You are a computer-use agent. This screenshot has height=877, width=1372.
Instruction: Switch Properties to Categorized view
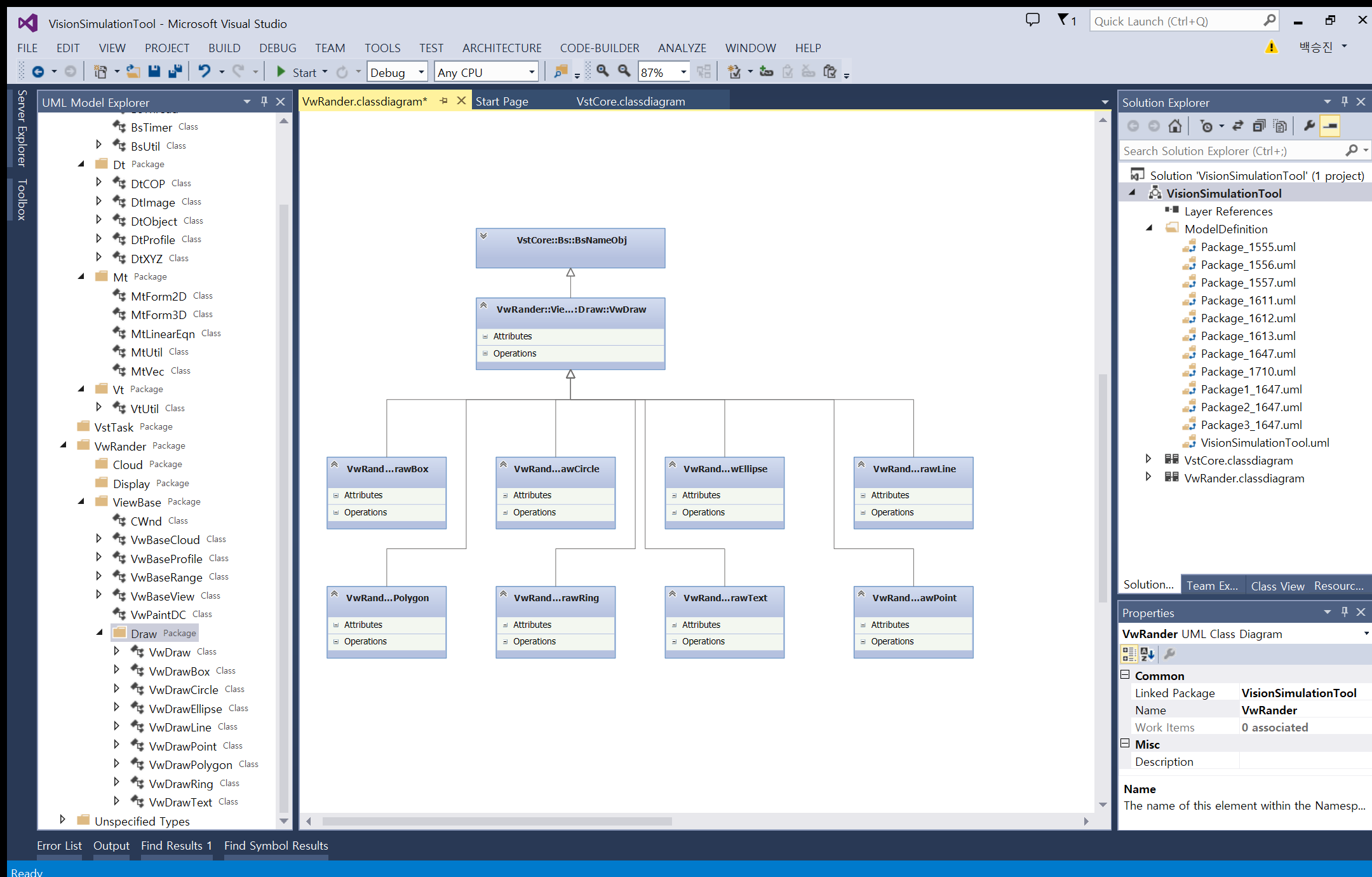click(1129, 653)
